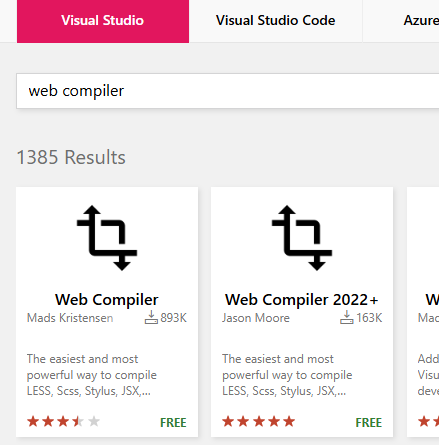Click the 1385 Results heading

[x=71, y=157]
